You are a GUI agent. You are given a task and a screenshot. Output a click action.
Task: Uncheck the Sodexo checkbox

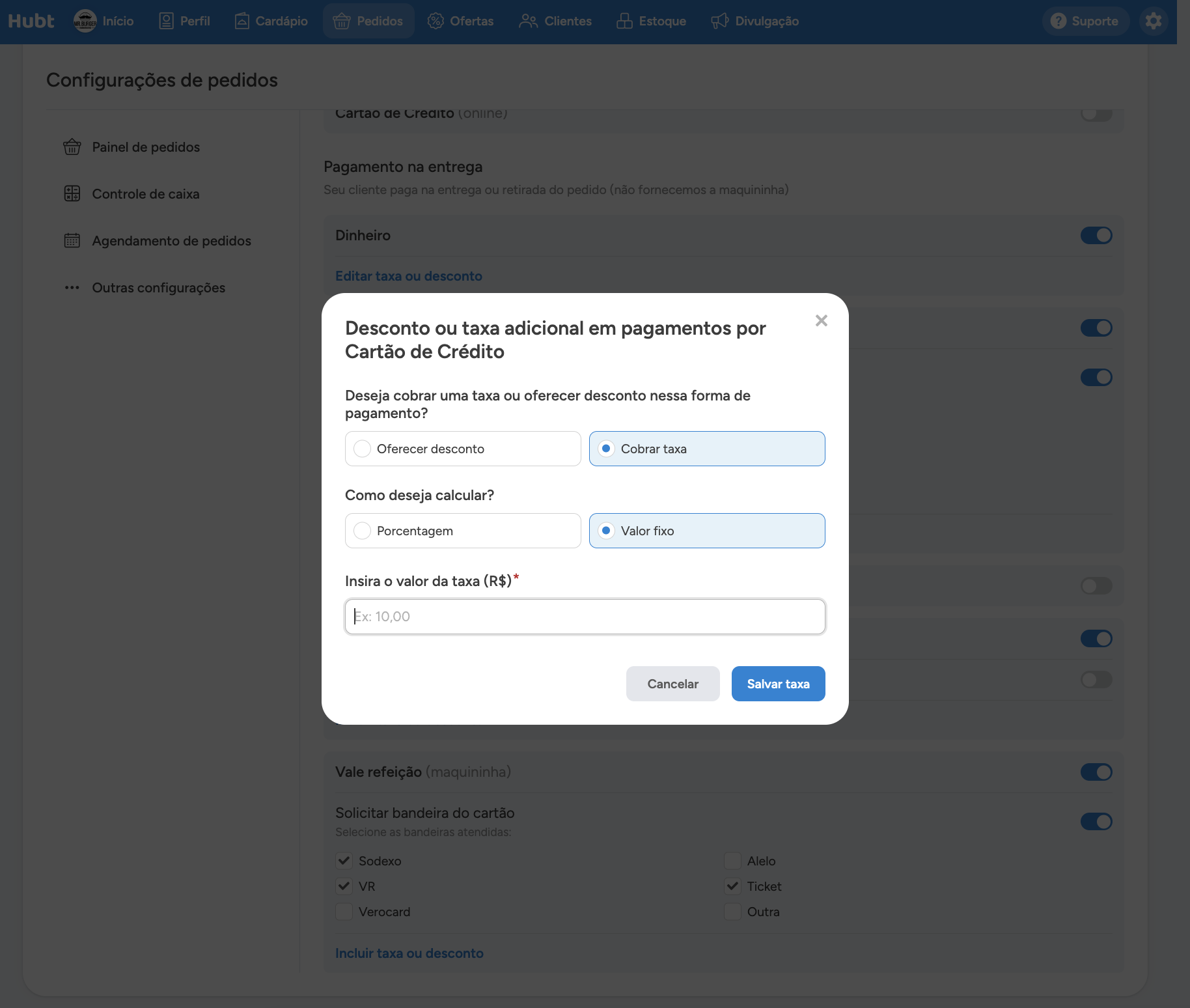[x=344, y=861]
